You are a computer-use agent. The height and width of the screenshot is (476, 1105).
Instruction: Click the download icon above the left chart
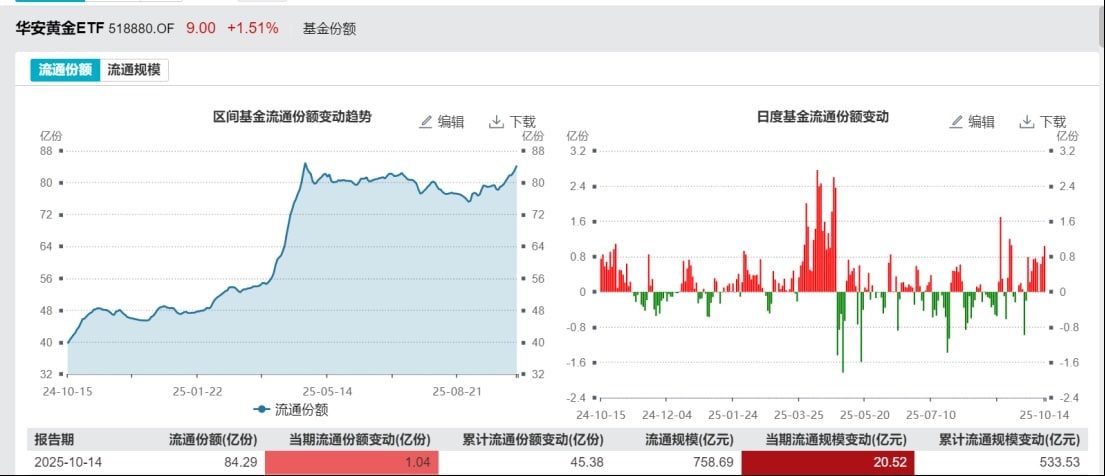496,122
